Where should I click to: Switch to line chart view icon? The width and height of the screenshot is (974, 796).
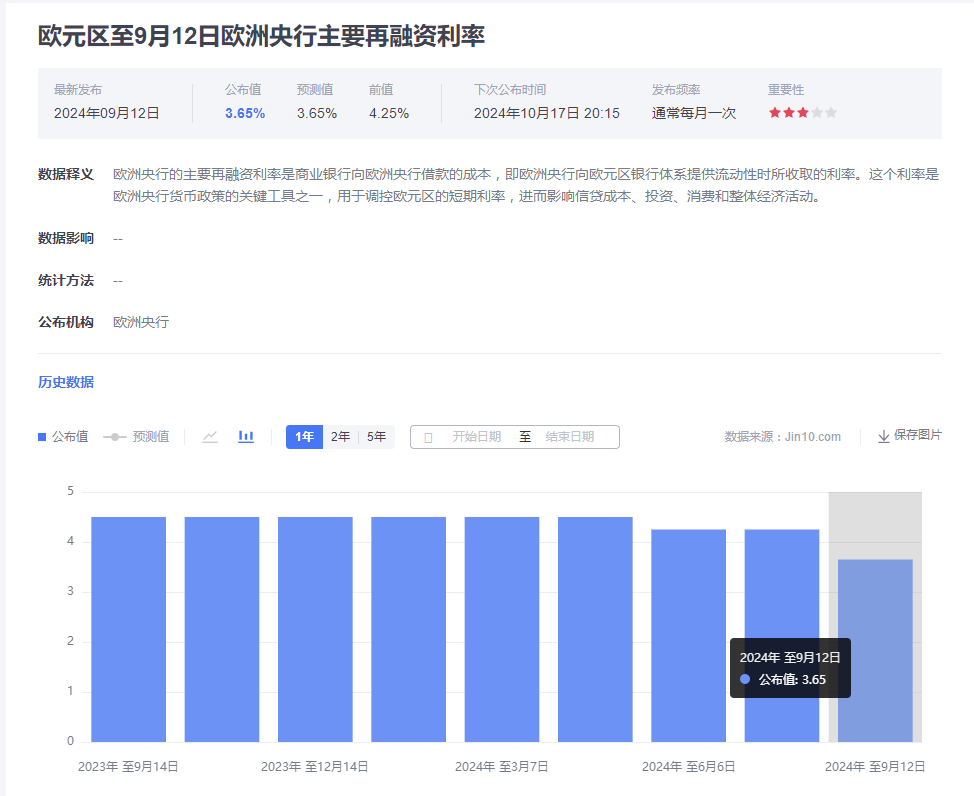pos(210,437)
